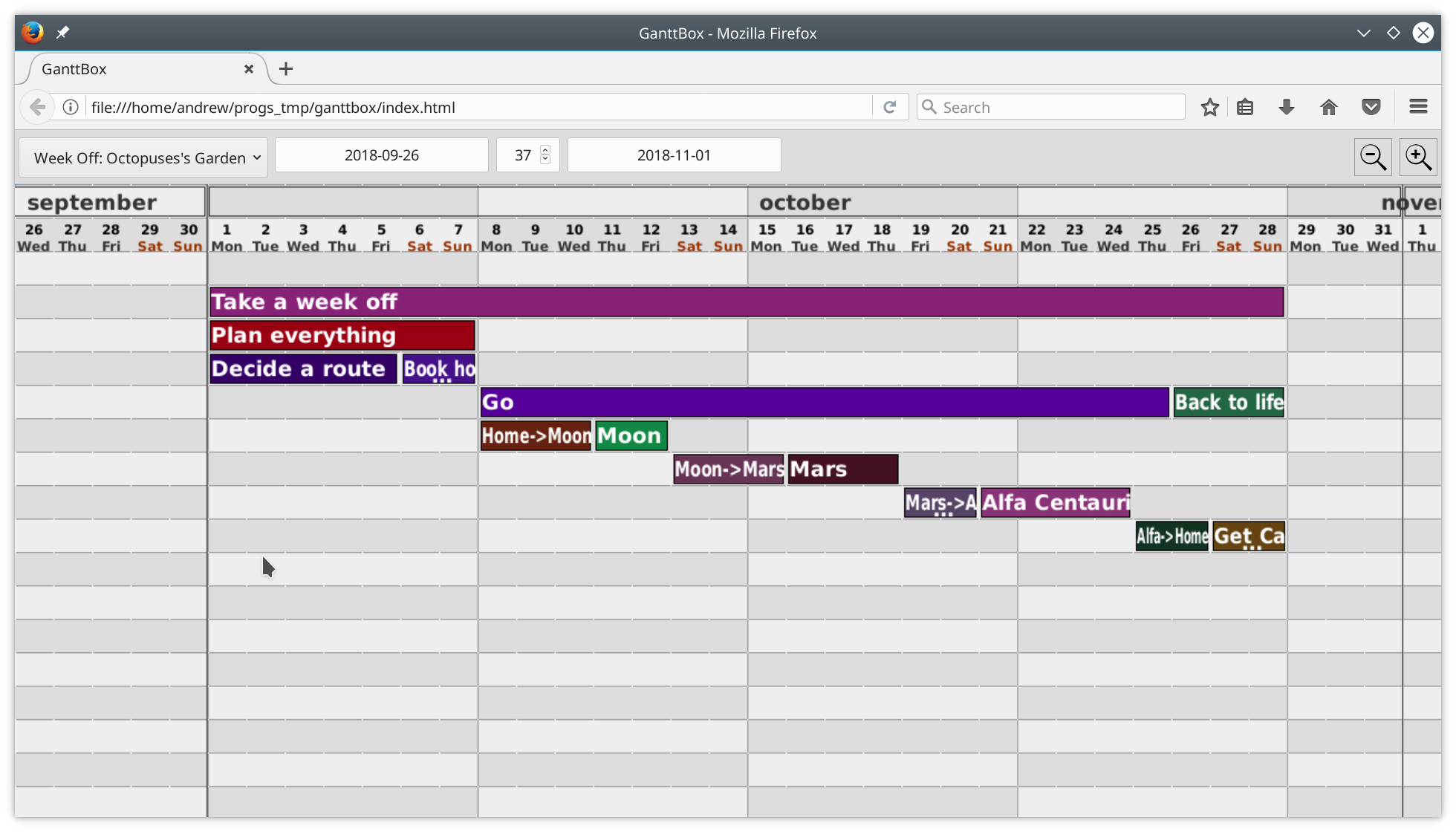Click the start date field 2018-09-26
The height and width of the screenshot is (832, 1456).
click(x=381, y=155)
